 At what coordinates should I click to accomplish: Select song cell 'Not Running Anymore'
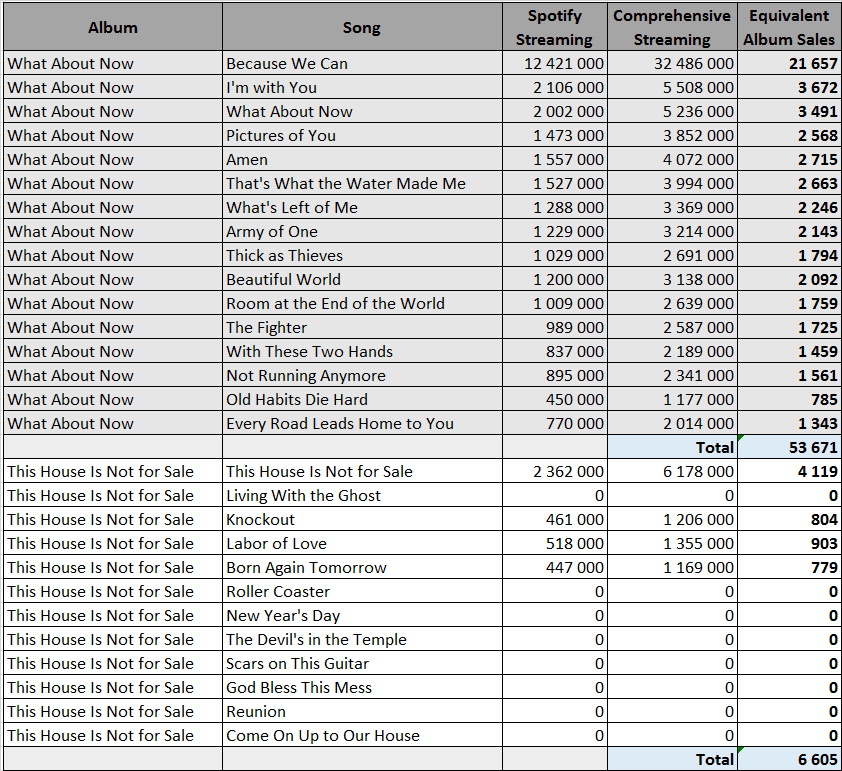pyautogui.click(x=362, y=375)
